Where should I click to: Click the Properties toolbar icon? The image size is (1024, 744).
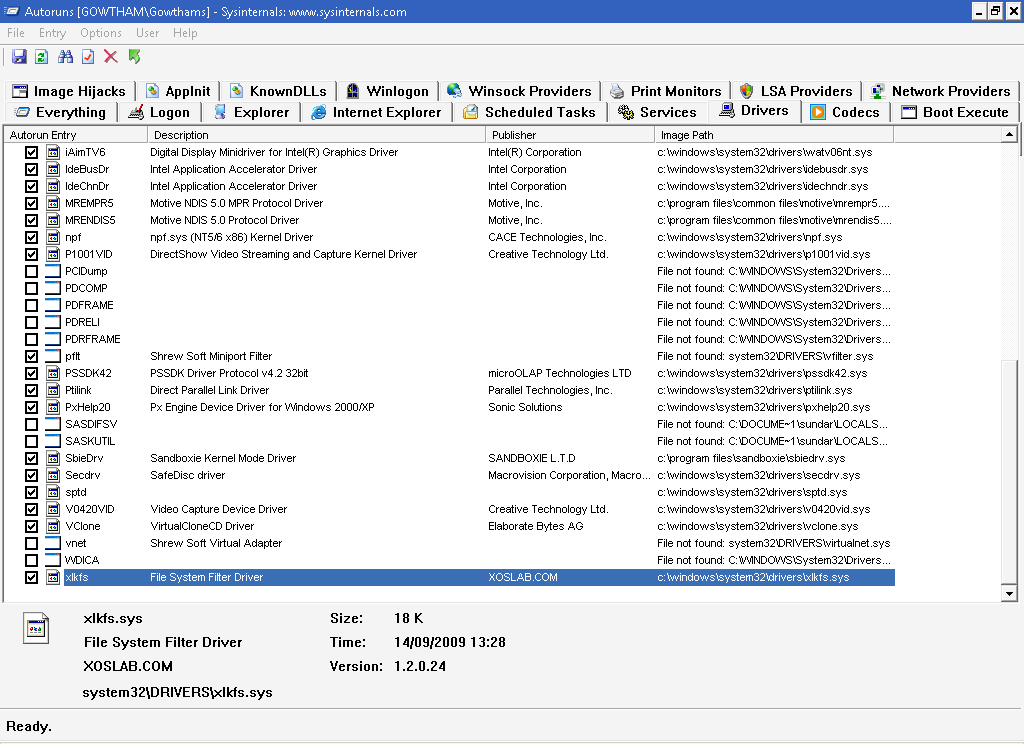[x=88, y=57]
